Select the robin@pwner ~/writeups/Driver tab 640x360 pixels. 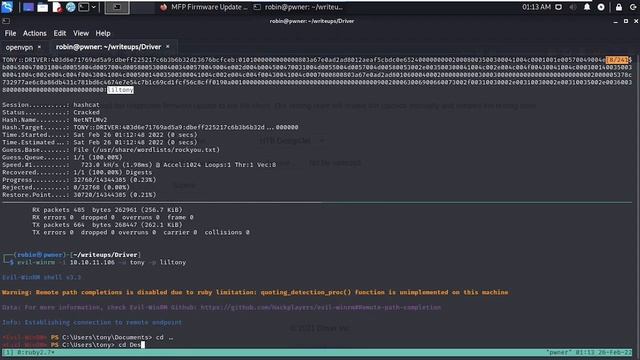tap(108, 47)
